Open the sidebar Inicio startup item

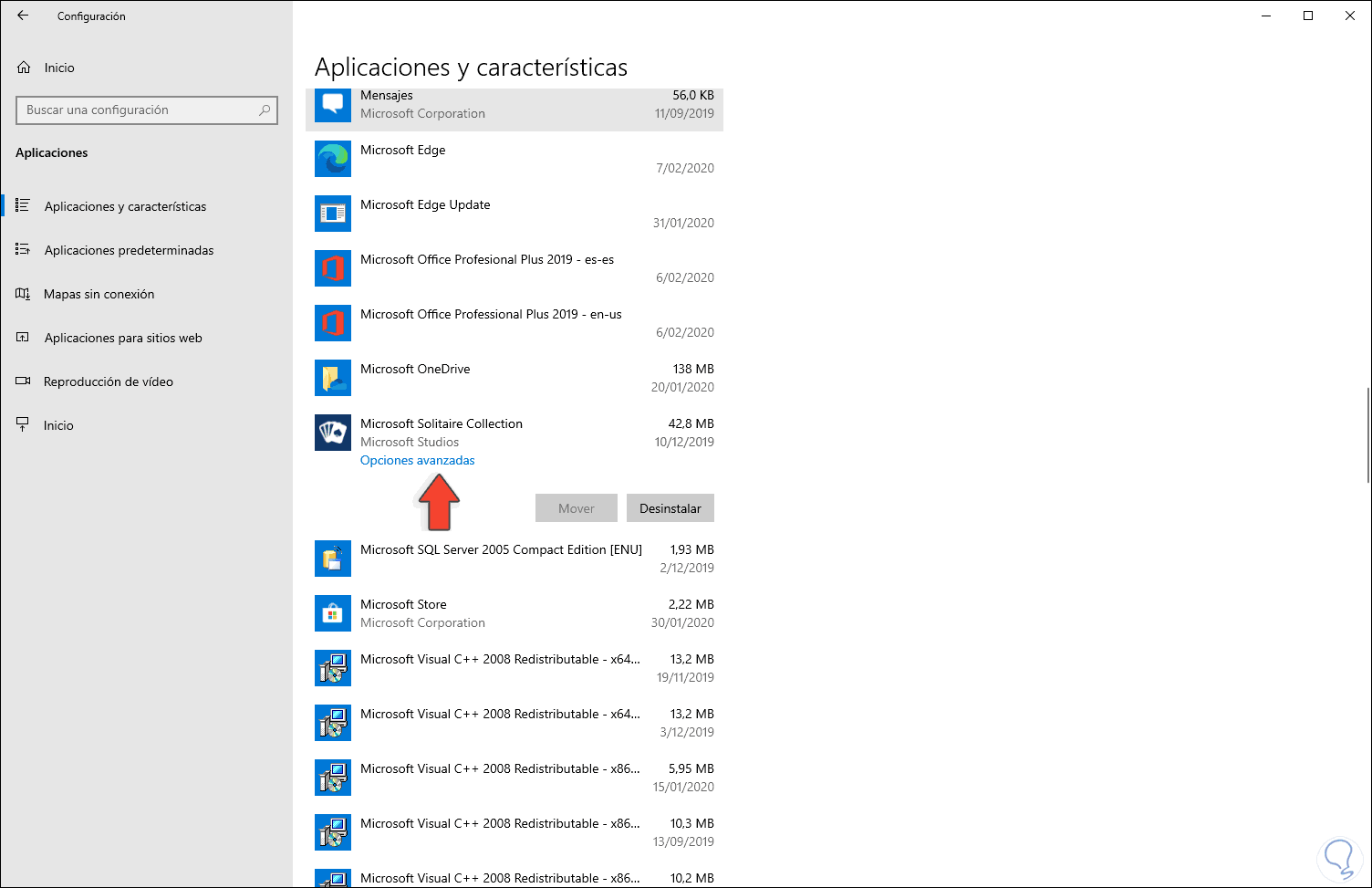(146, 425)
